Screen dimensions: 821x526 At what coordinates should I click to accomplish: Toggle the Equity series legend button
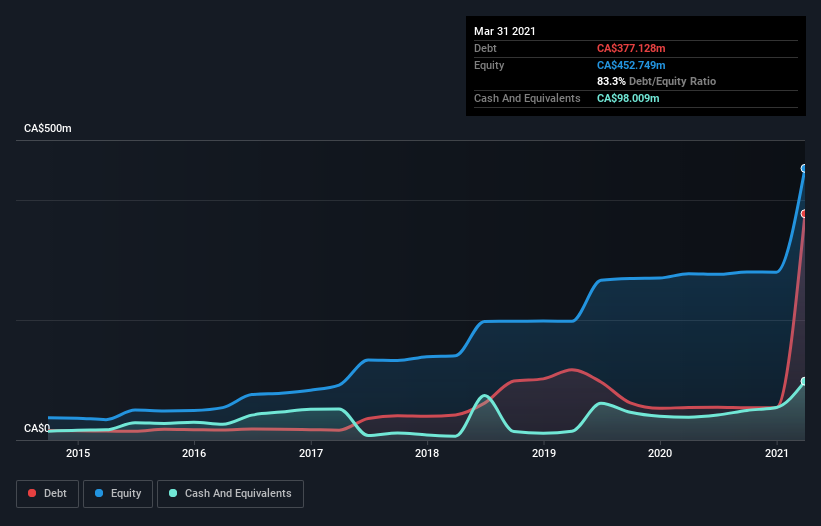coord(118,494)
